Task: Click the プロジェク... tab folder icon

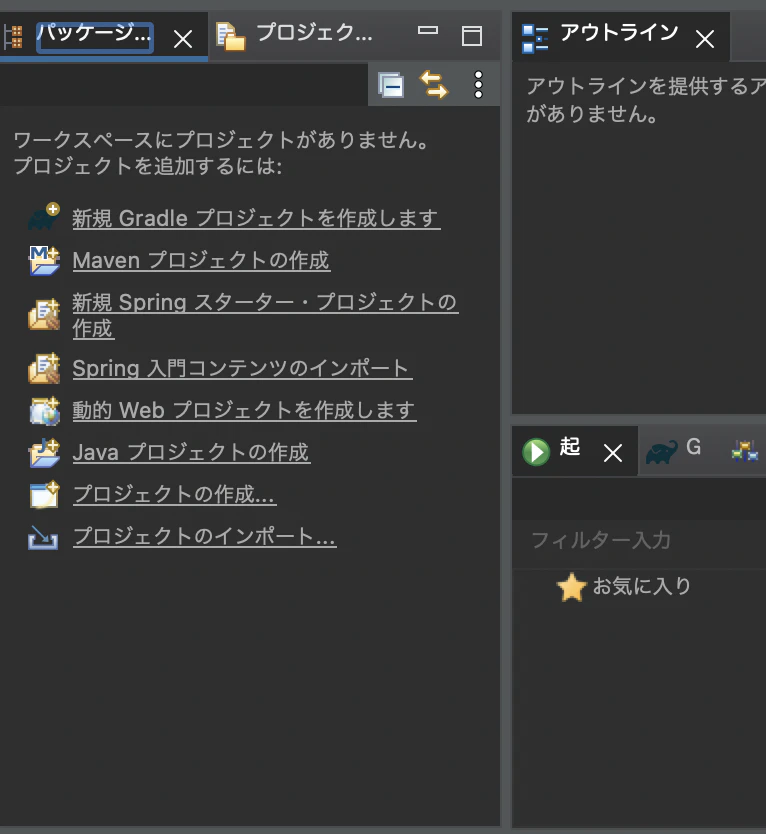Action: [230, 36]
